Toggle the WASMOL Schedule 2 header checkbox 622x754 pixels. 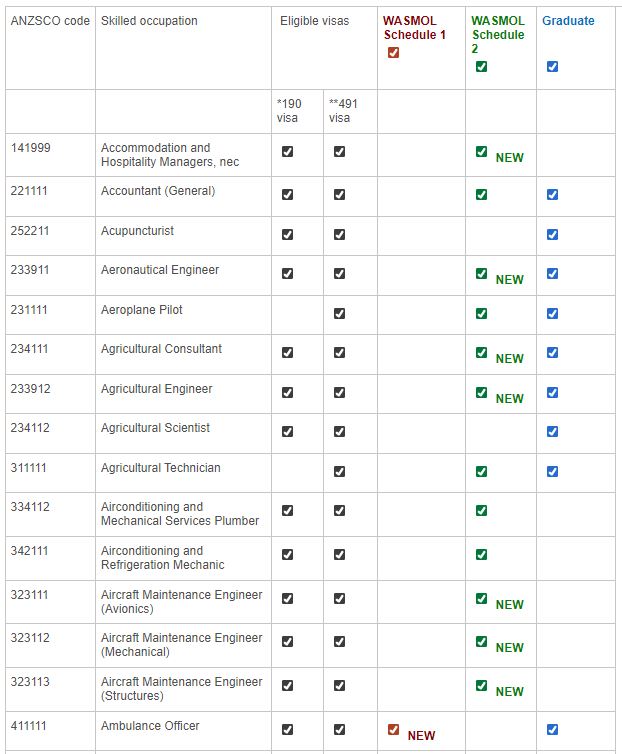(x=481, y=67)
